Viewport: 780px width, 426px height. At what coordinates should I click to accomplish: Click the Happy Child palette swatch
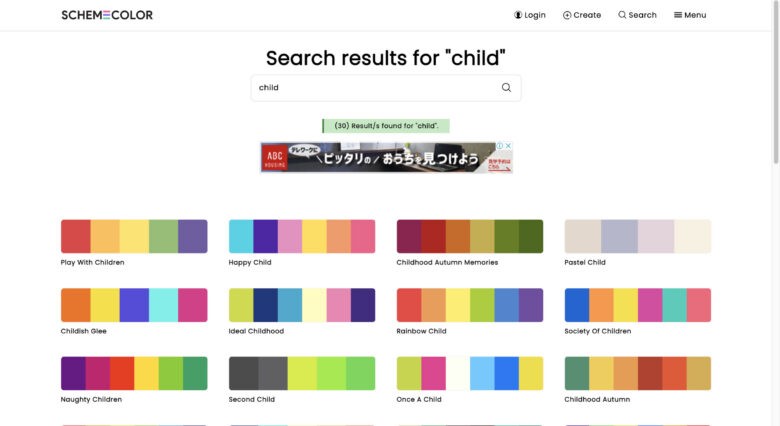pyautogui.click(x=302, y=236)
